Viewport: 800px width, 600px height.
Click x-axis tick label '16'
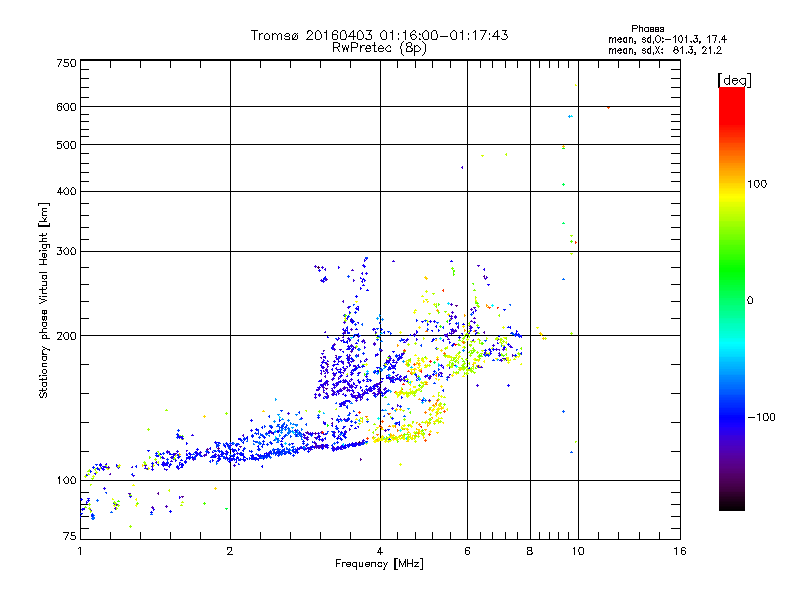[680, 551]
